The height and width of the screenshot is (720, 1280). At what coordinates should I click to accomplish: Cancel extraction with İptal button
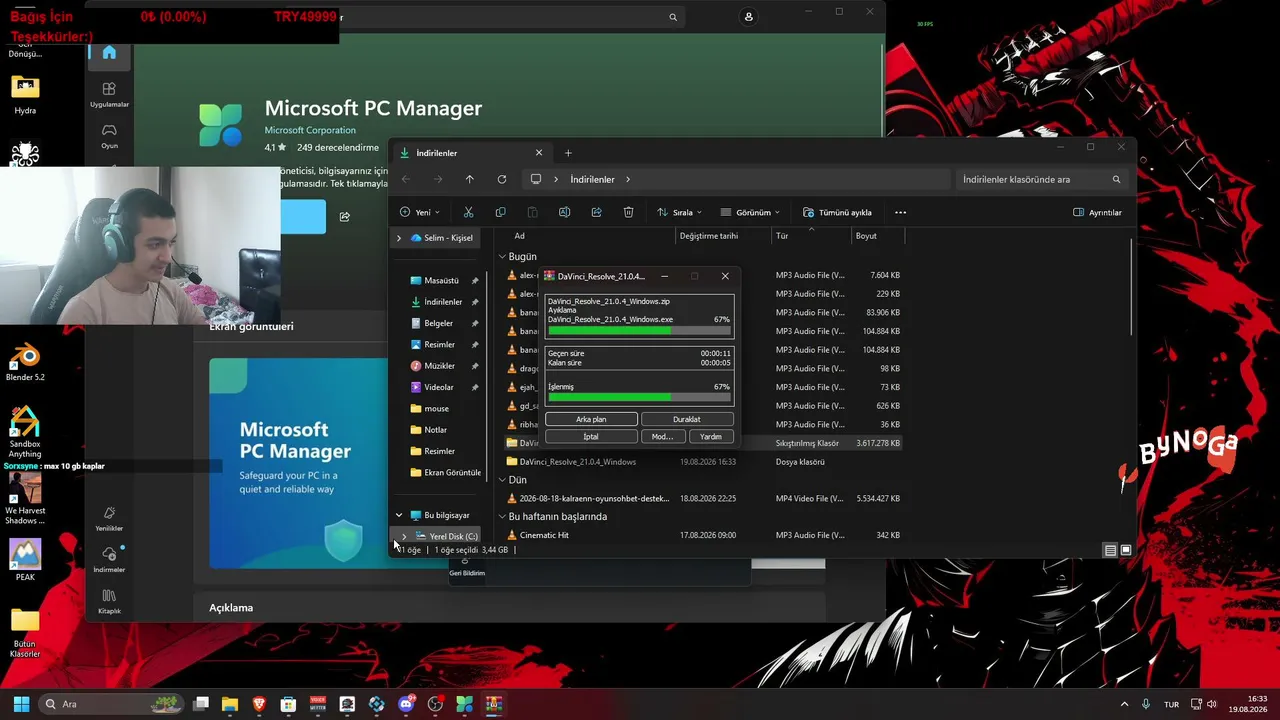[x=591, y=436]
